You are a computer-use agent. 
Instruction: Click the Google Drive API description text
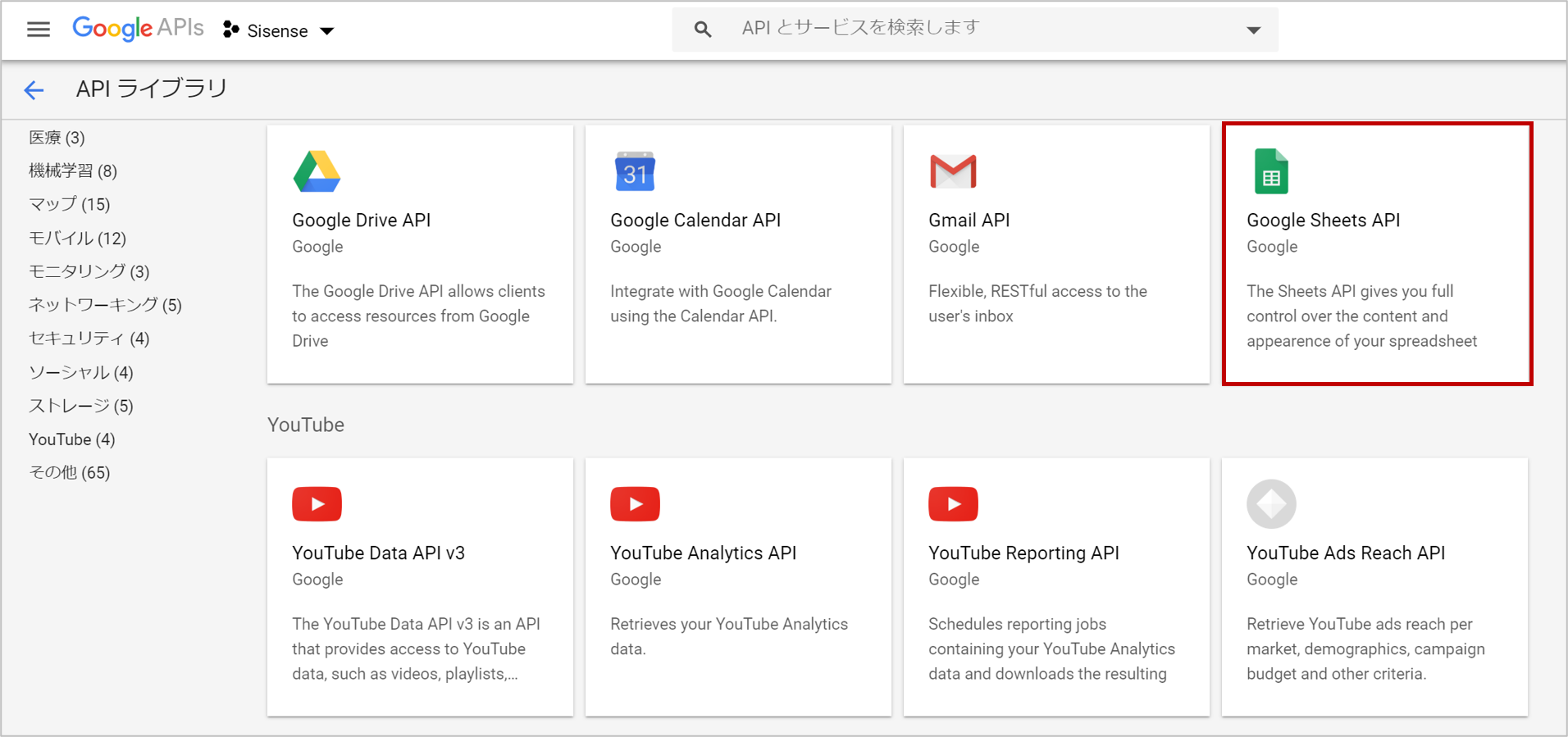(x=418, y=316)
